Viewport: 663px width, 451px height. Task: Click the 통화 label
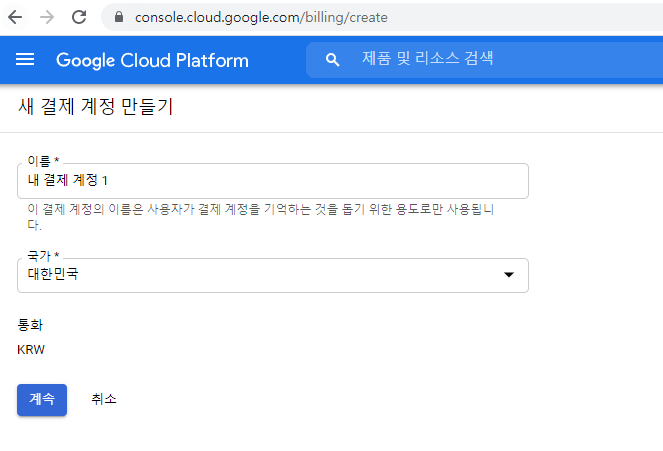pyautogui.click(x=30, y=325)
